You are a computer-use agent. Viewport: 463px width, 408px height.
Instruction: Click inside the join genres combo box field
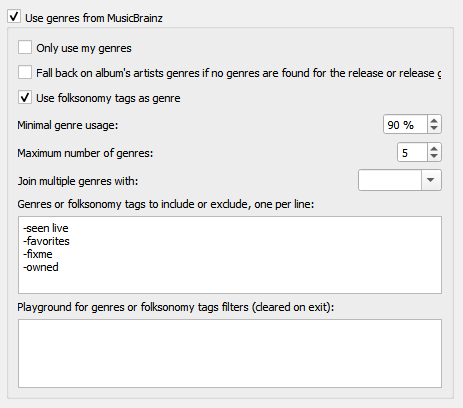pyautogui.click(x=390, y=180)
